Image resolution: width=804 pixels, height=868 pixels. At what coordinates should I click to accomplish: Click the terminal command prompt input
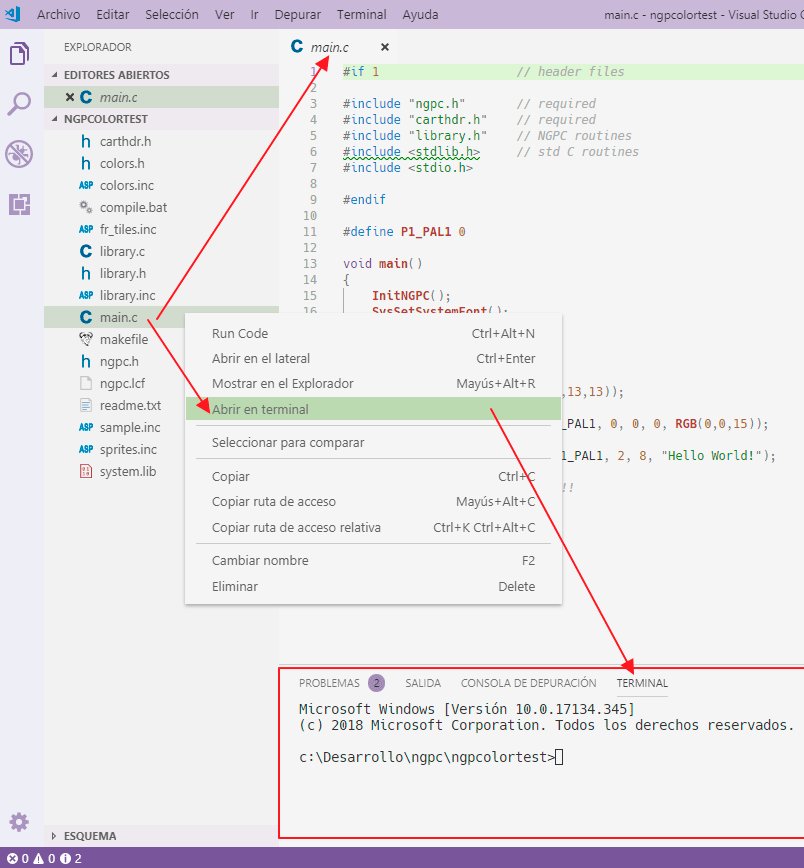pos(559,757)
